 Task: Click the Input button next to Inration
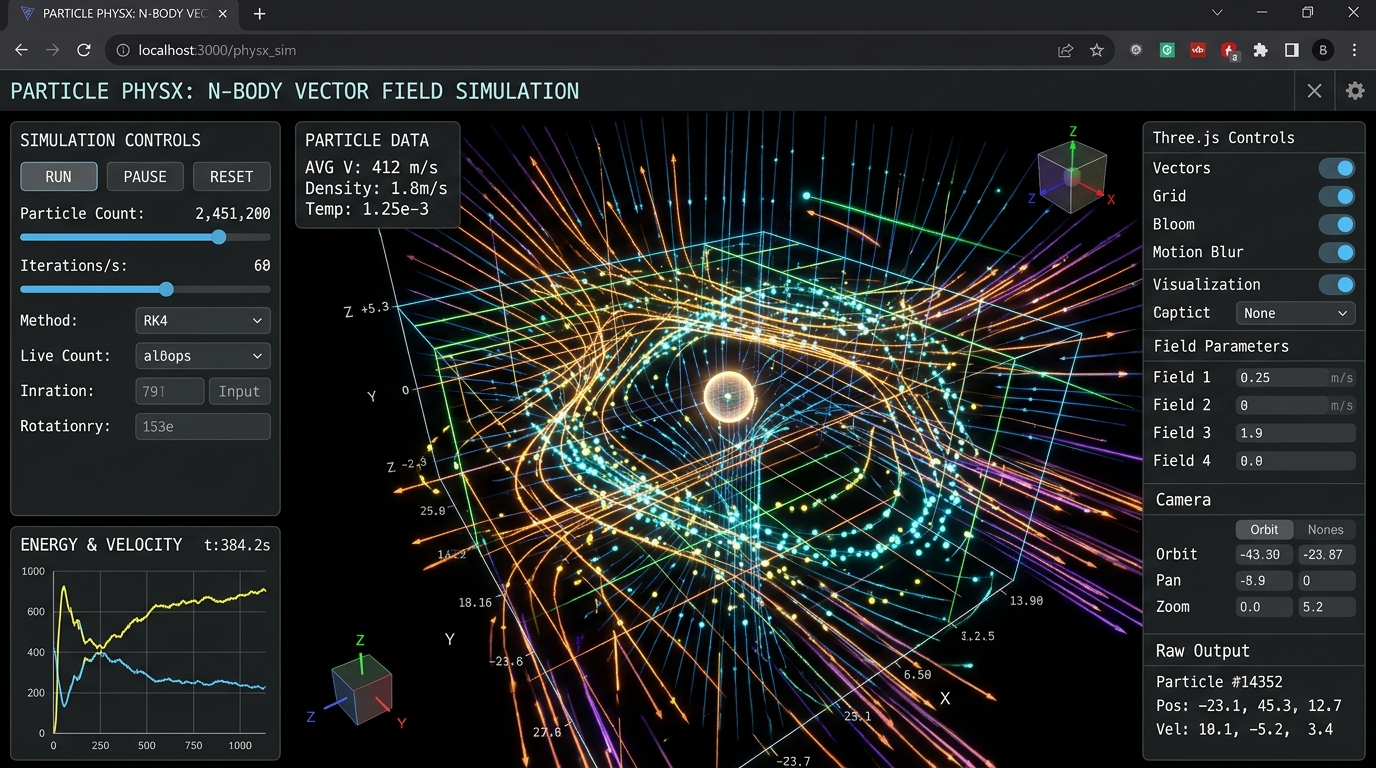(x=239, y=391)
